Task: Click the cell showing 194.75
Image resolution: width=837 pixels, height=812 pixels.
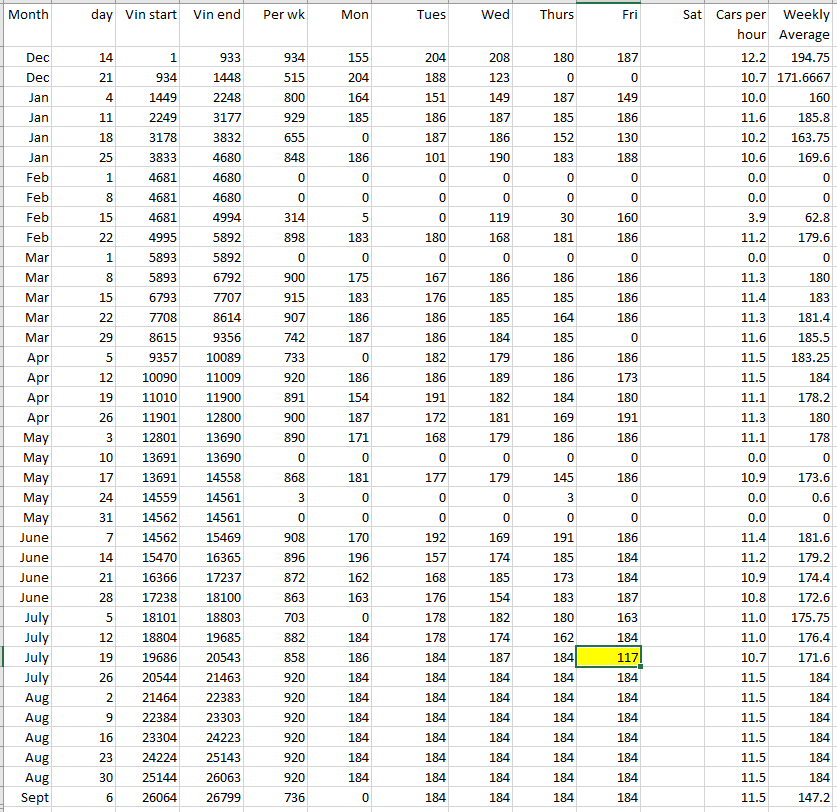Action: (805, 57)
